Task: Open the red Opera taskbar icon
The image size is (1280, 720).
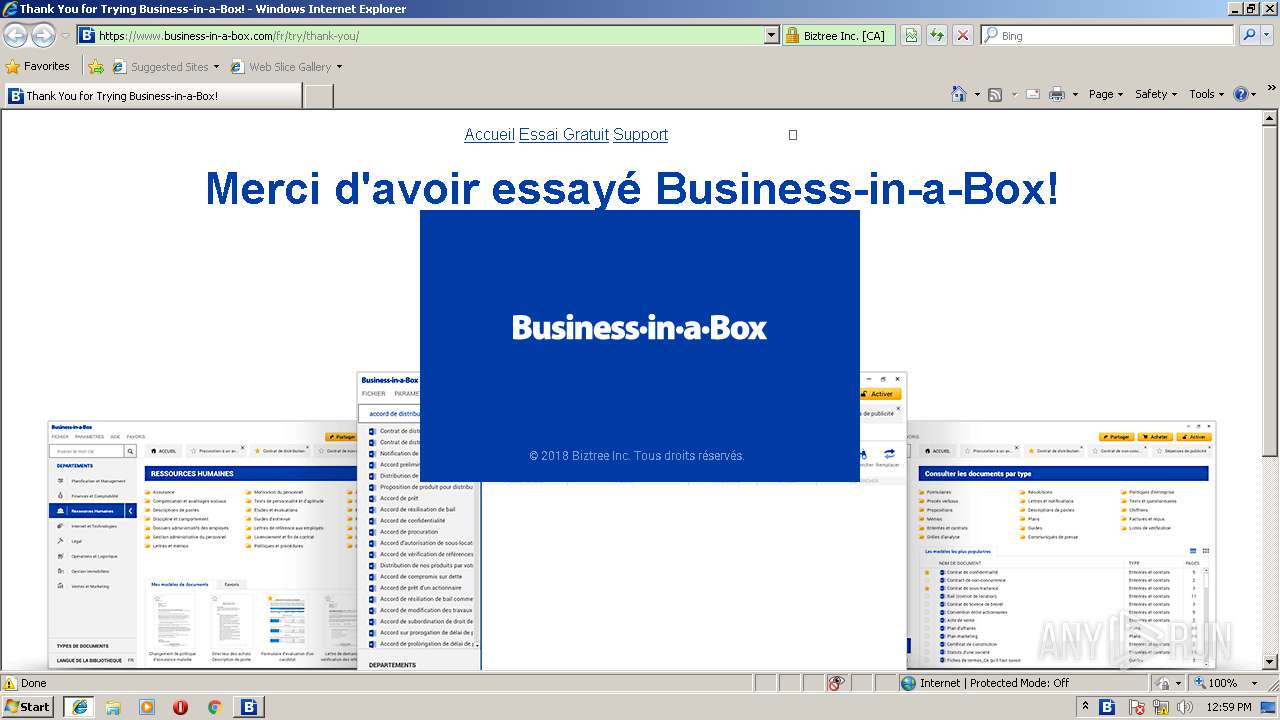Action: [x=181, y=707]
